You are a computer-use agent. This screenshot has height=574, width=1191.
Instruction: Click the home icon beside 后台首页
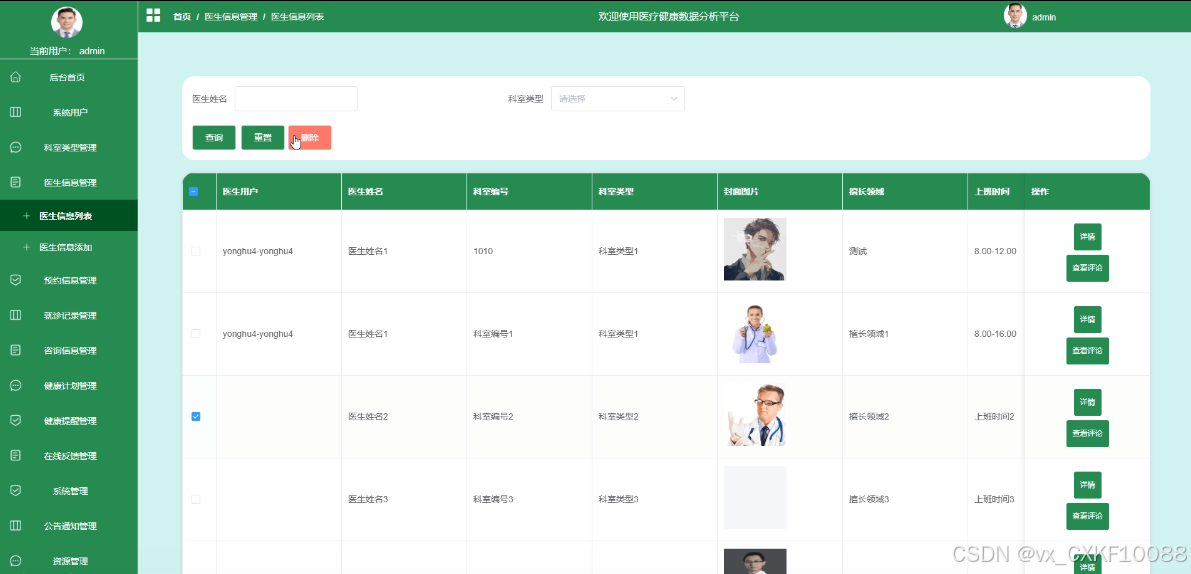(x=15, y=77)
